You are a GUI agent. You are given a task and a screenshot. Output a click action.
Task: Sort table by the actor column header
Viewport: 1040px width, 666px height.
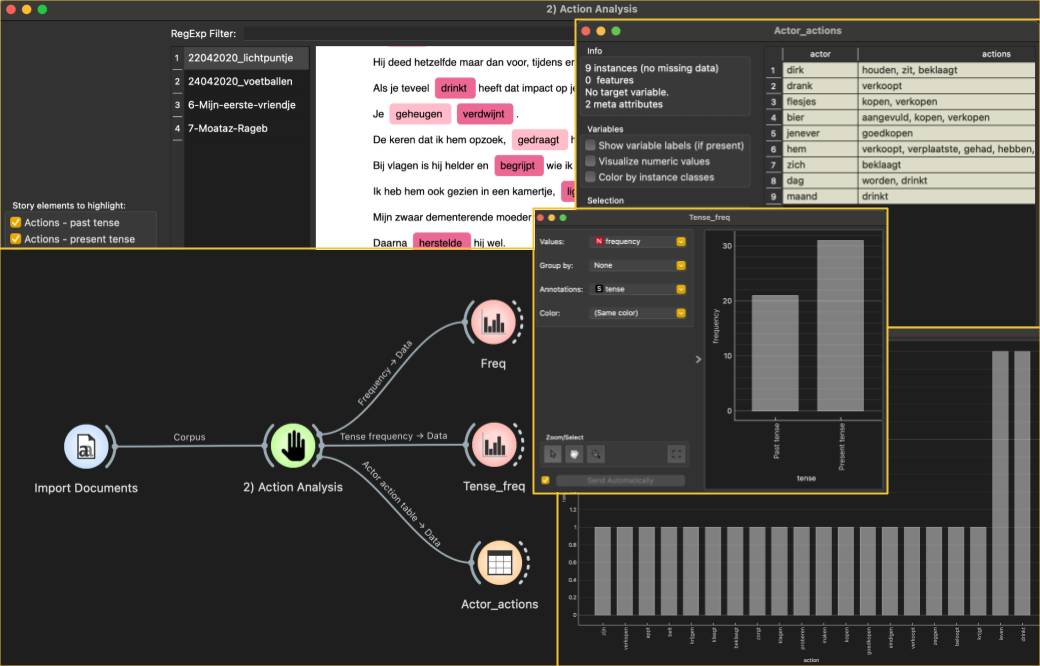820,54
